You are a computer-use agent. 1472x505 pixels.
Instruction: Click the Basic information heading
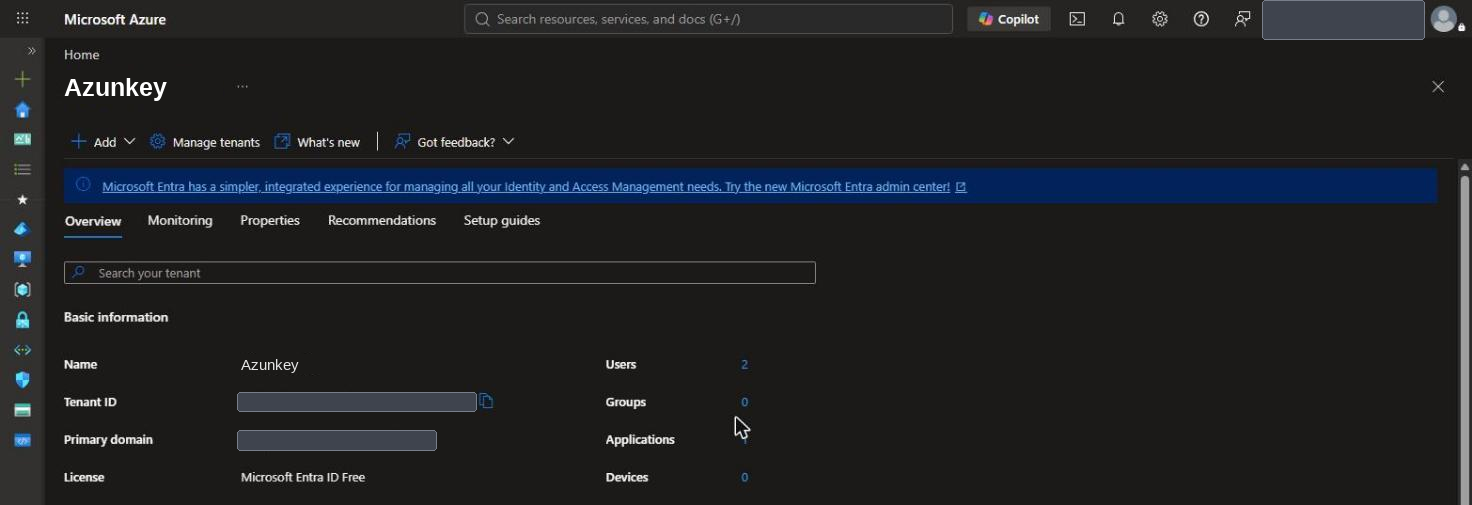(x=116, y=317)
